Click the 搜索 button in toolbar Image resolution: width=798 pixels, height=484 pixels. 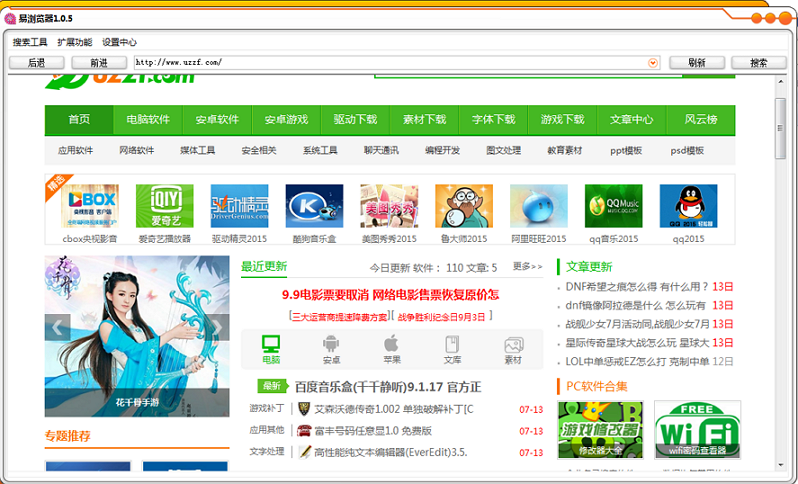pyautogui.click(x=759, y=63)
